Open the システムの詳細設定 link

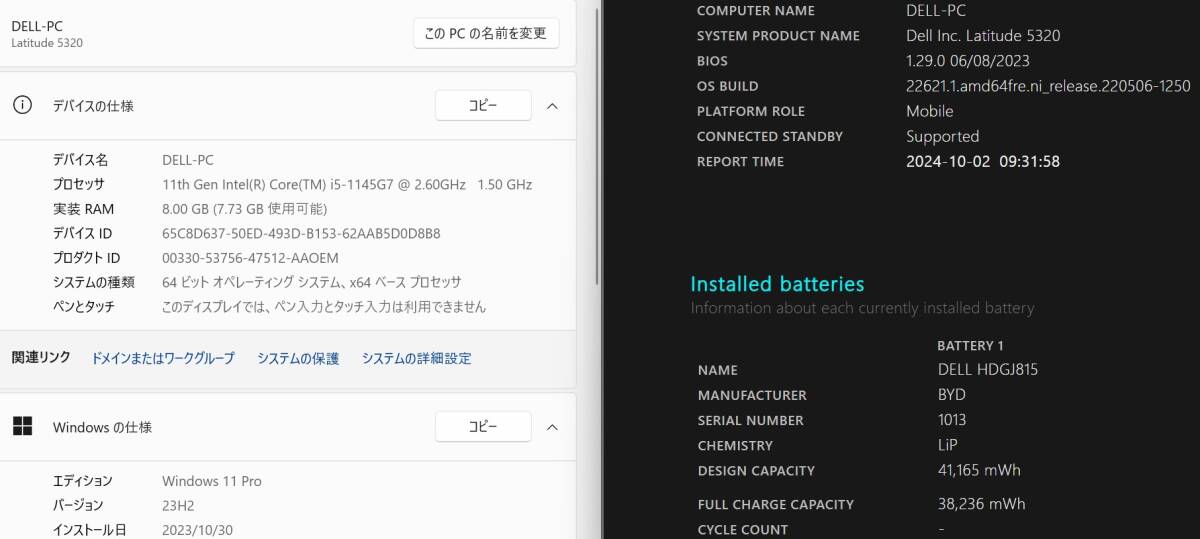pos(416,358)
